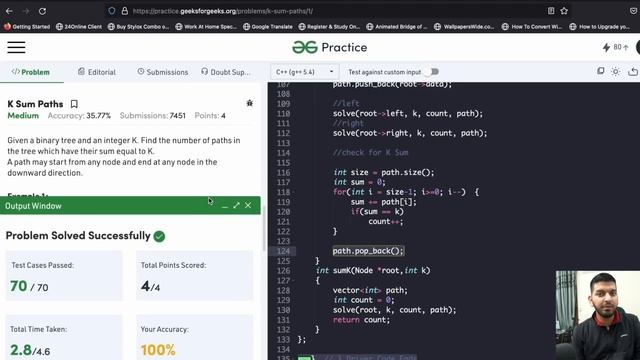640x360 pixels.
Task: Go back with the browser back arrow
Action: (x=9, y=11)
